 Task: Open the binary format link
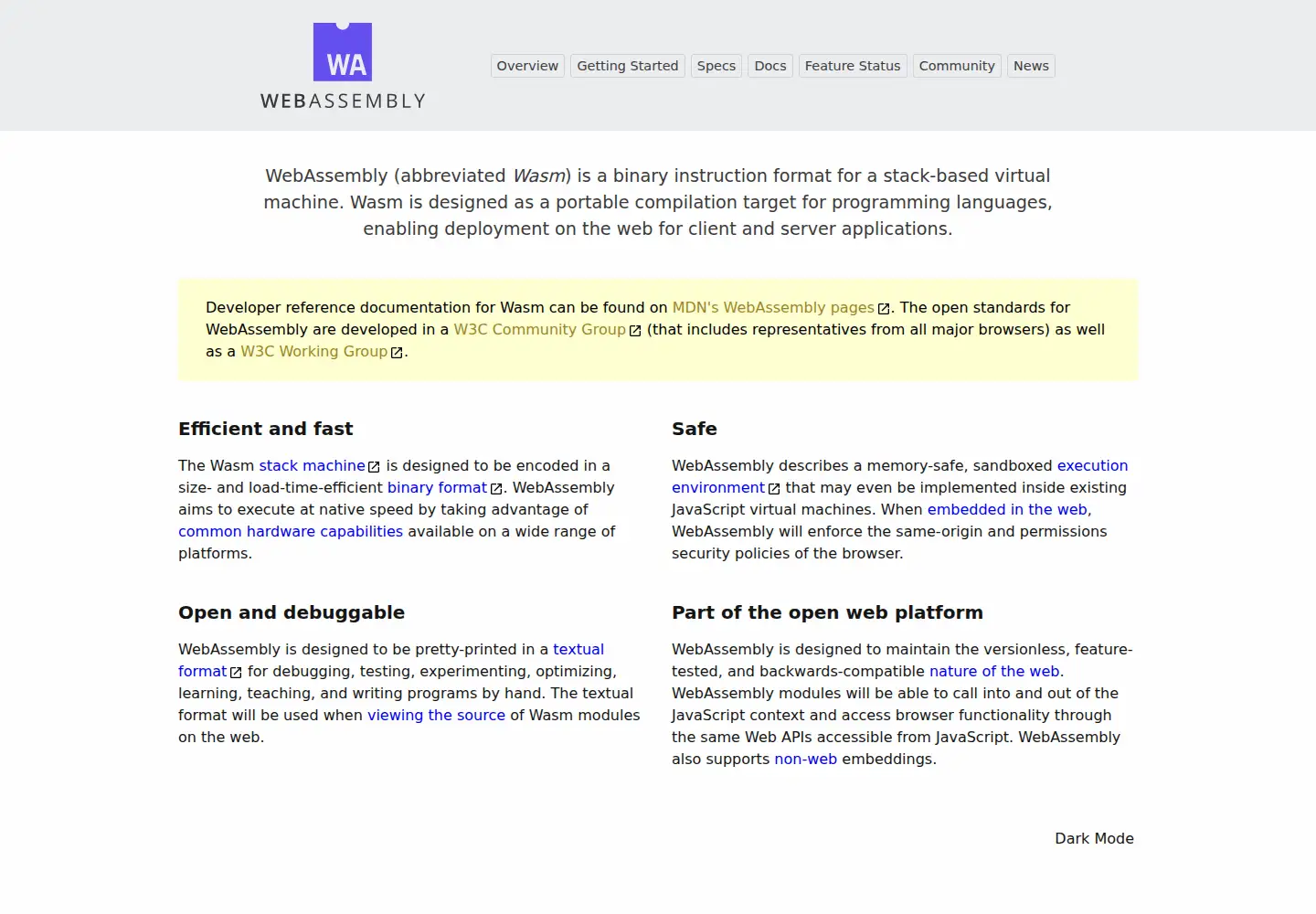tap(437, 487)
